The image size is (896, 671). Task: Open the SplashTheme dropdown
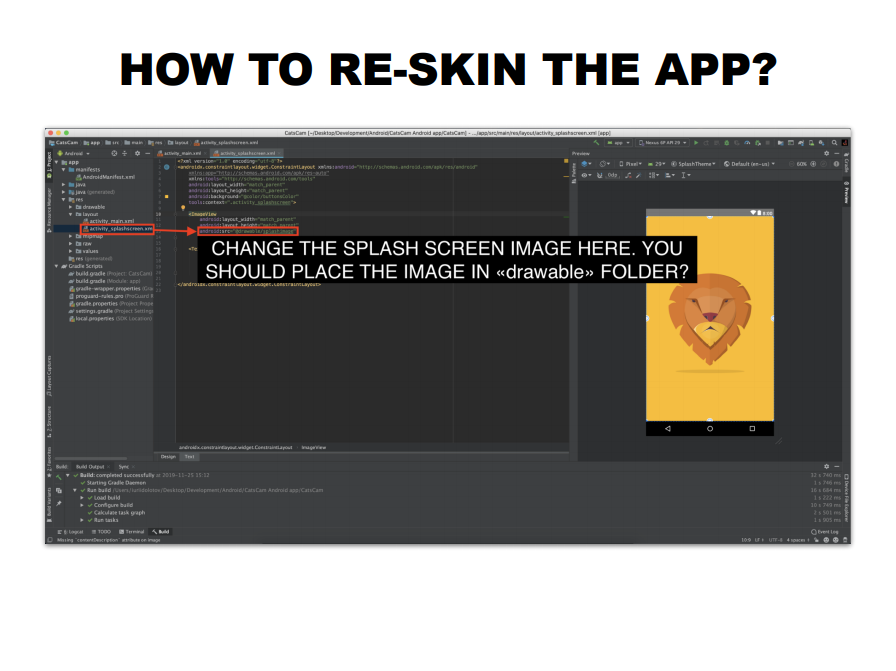[694, 164]
